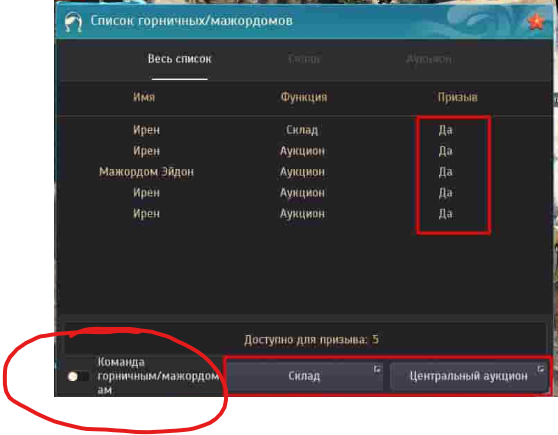The image size is (558, 435).
Task: Open the dimmed Склад tab
Action: point(304,59)
